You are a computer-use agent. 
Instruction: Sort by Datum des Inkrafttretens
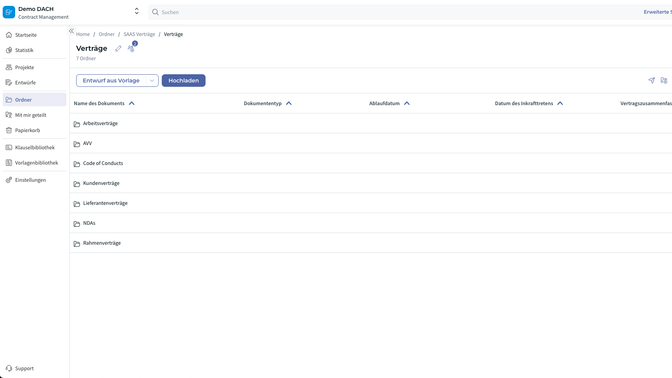pos(529,103)
